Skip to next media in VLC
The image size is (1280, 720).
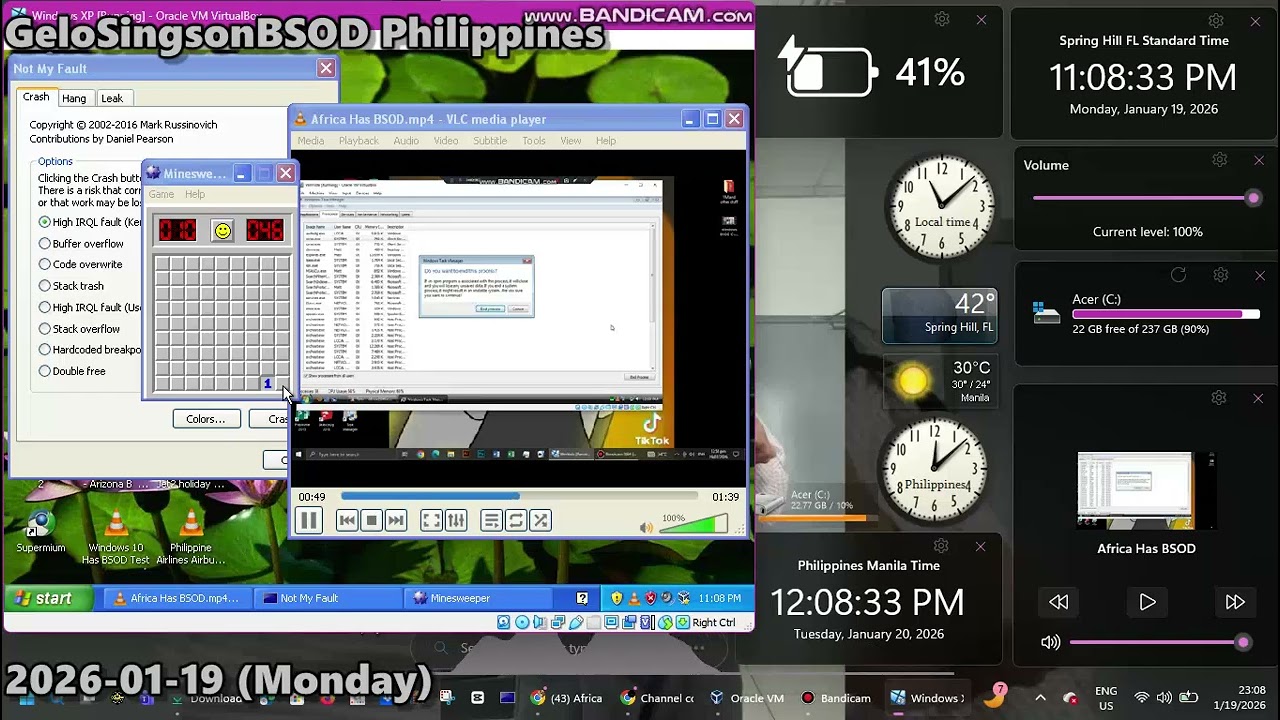(x=396, y=520)
